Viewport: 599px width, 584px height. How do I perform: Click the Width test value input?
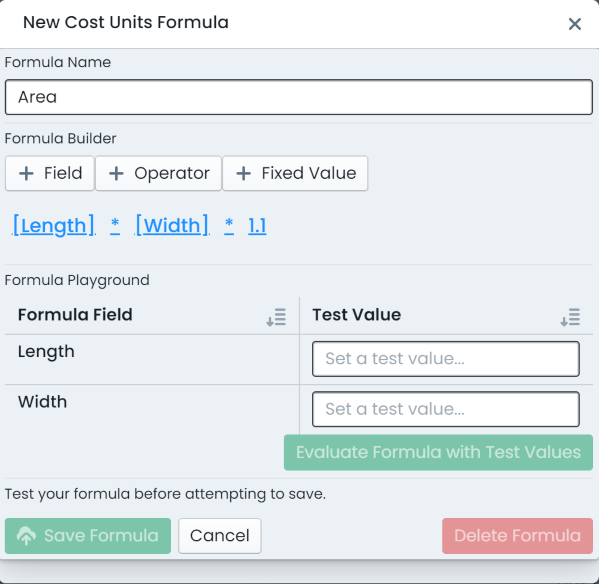(x=446, y=409)
